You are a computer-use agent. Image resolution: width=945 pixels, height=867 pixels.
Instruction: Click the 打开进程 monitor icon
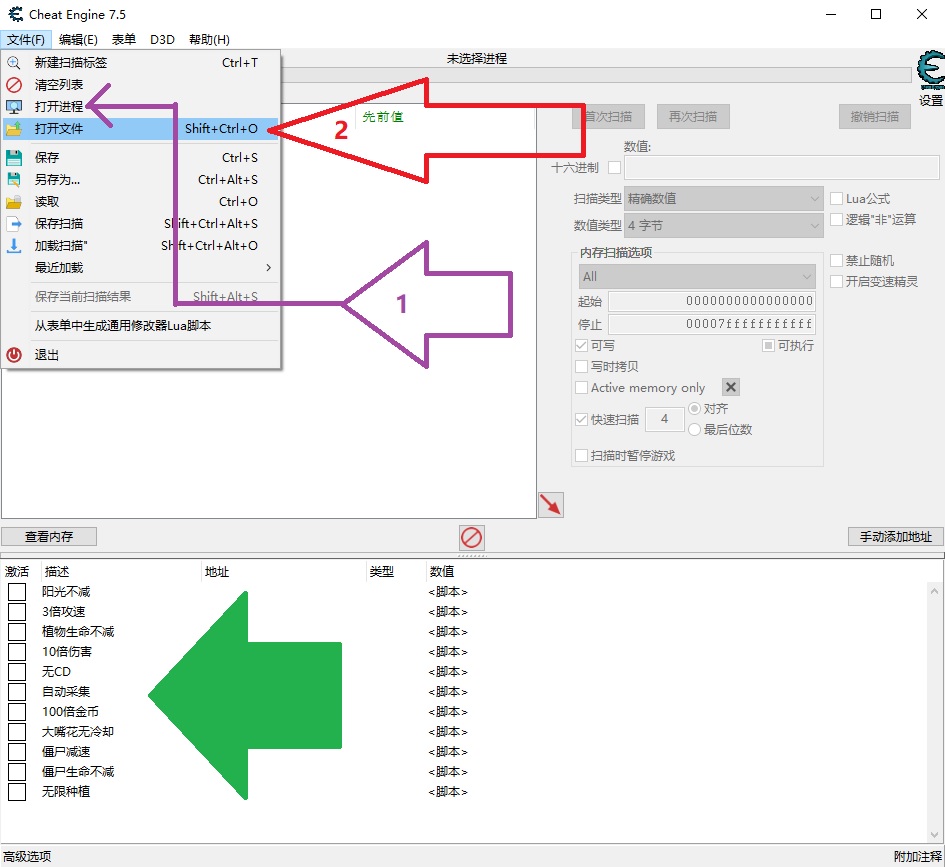[14, 107]
